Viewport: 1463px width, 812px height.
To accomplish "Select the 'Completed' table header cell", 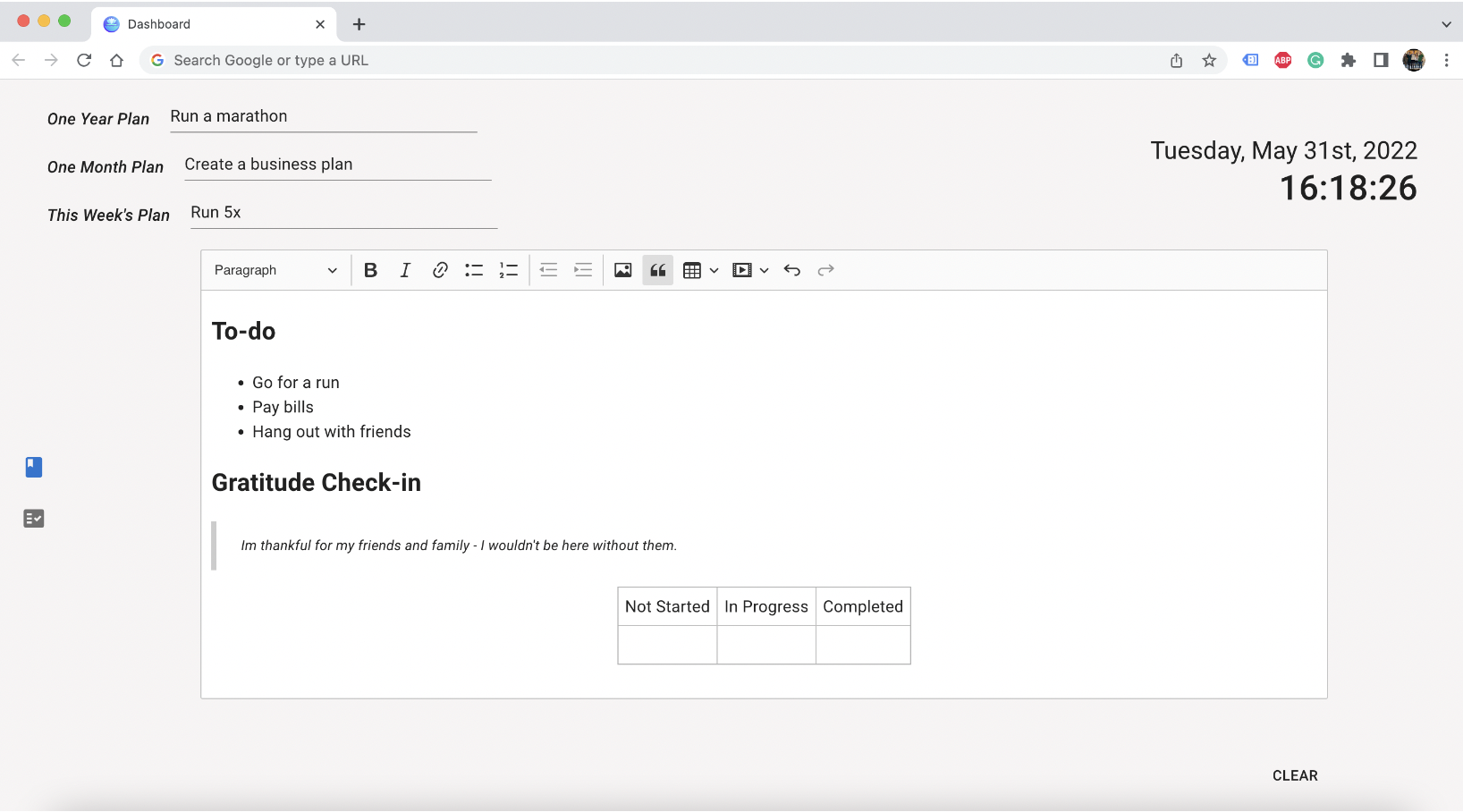I will (863, 606).
